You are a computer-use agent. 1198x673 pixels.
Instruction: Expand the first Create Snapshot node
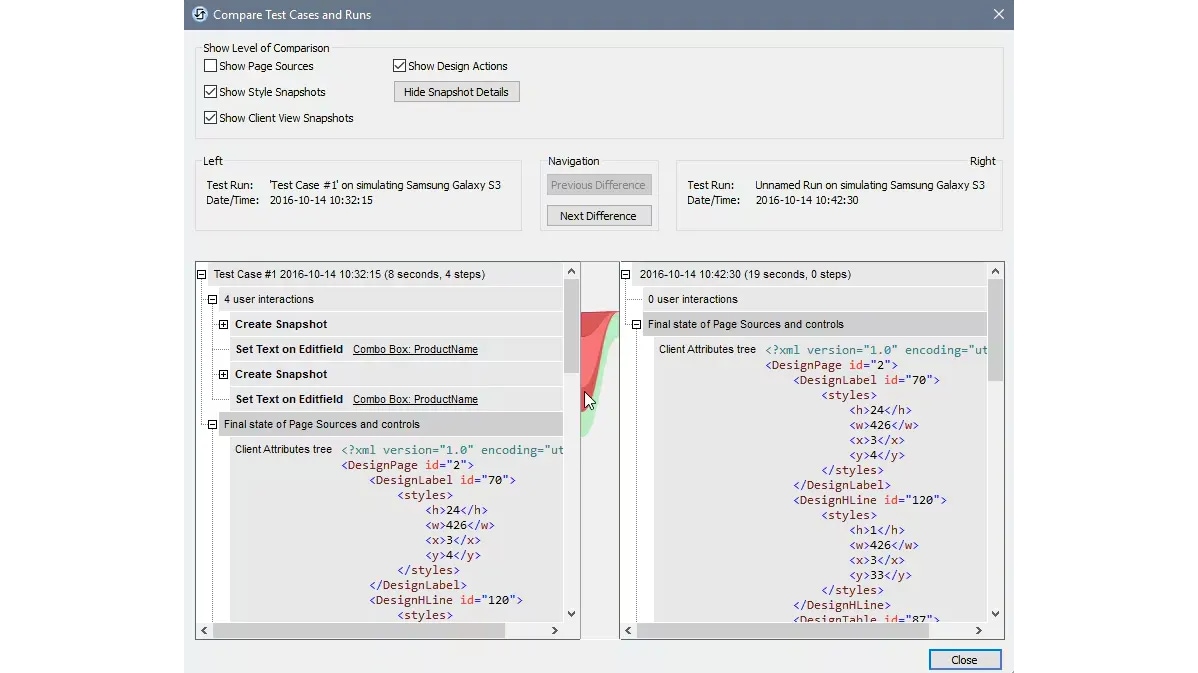pos(223,324)
